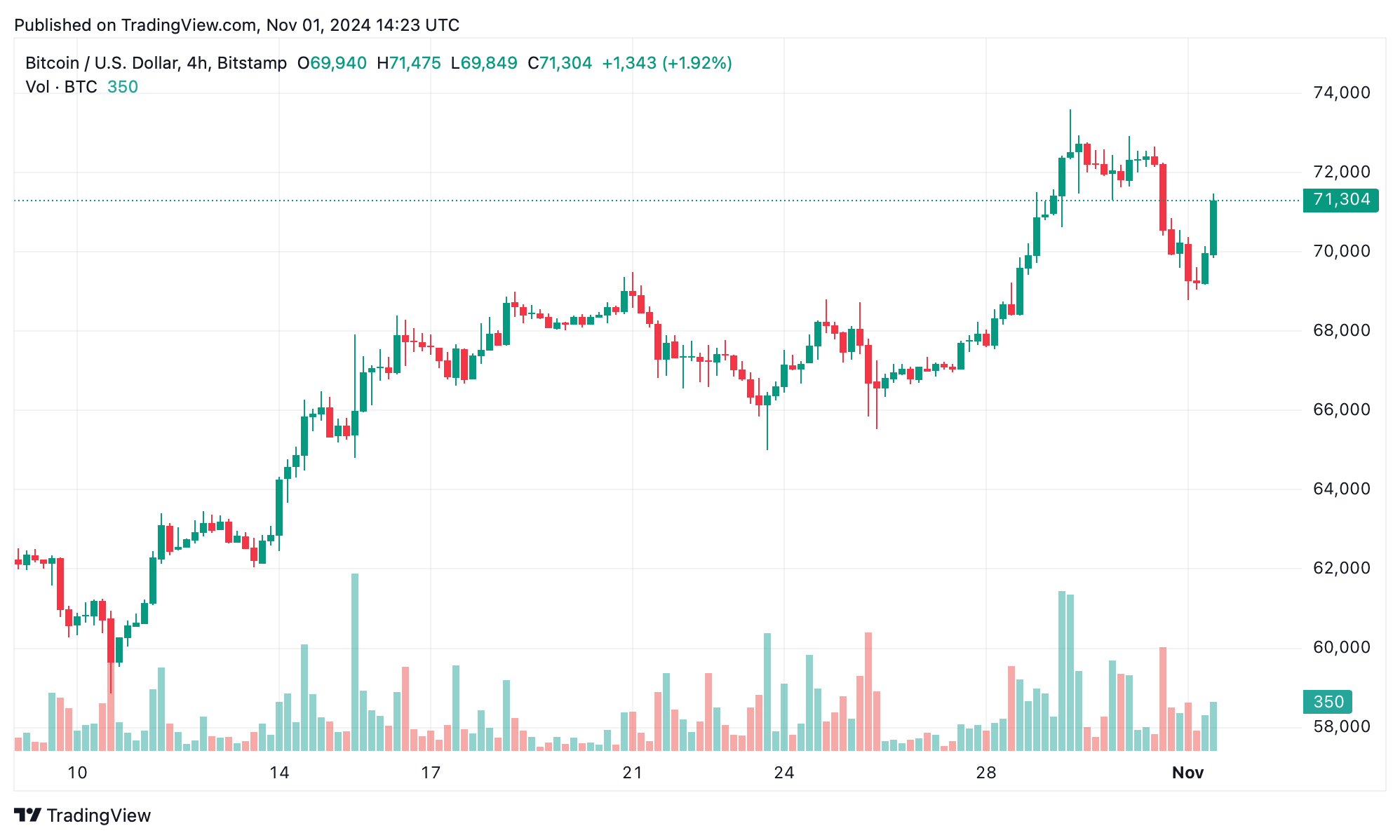This screenshot has height=840, width=1400.
Task: Click the date label 14 on time axis
Action: (x=279, y=773)
